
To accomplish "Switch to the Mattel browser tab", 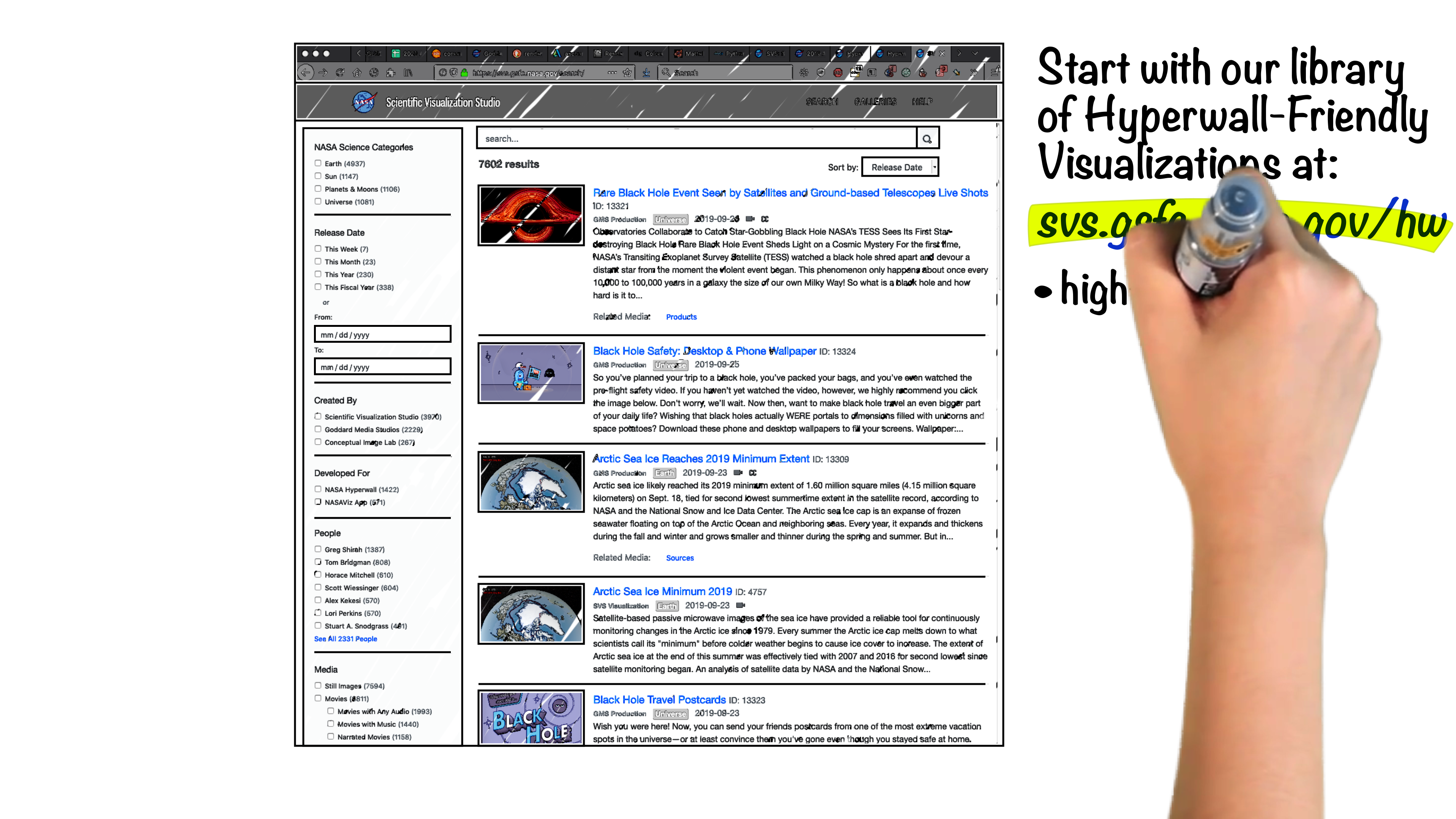I will tap(689, 54).
